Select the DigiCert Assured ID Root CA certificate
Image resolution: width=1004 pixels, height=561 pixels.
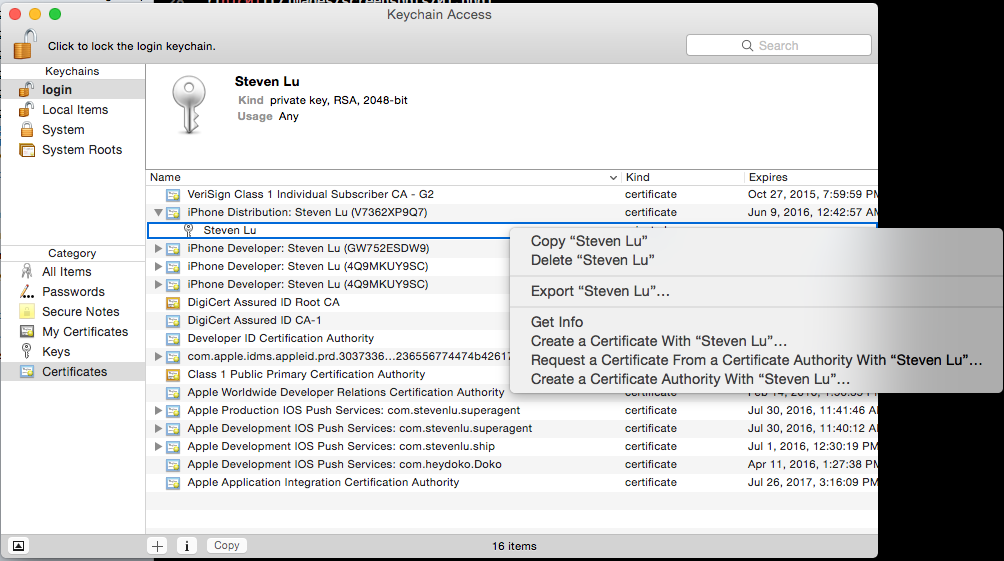click(x=263, y=302)
